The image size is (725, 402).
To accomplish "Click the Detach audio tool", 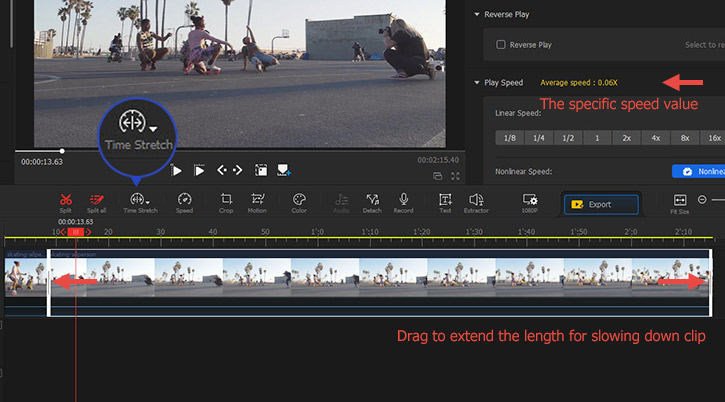I will [373, 201].
